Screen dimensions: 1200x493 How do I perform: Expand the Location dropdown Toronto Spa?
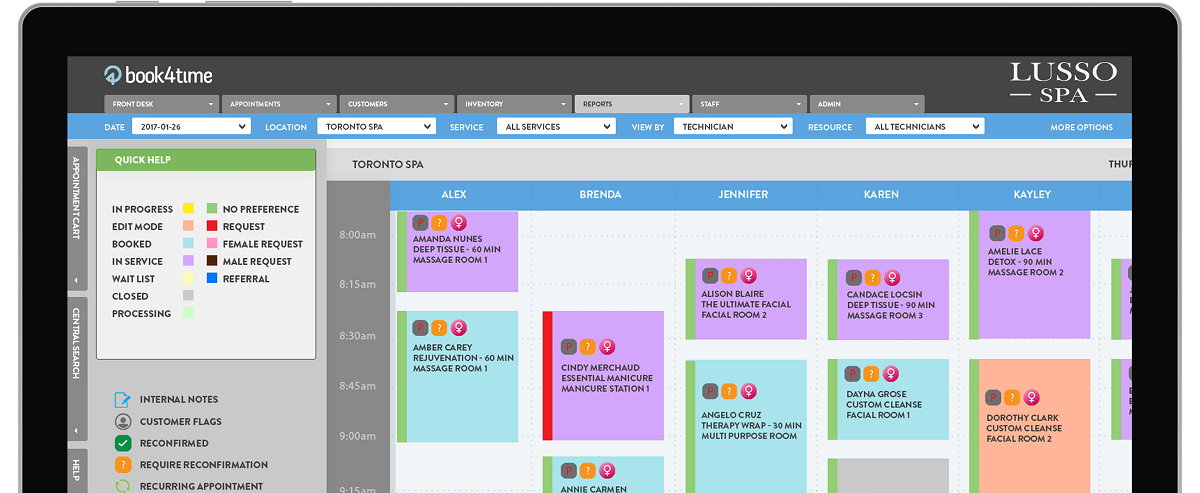click(x=376, y=127)
